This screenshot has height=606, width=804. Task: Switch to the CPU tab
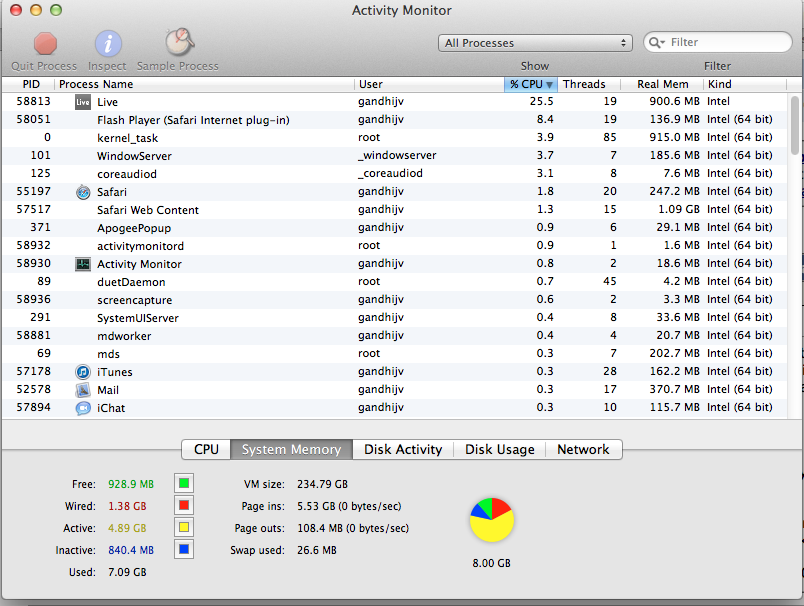[x=206, y=450]
